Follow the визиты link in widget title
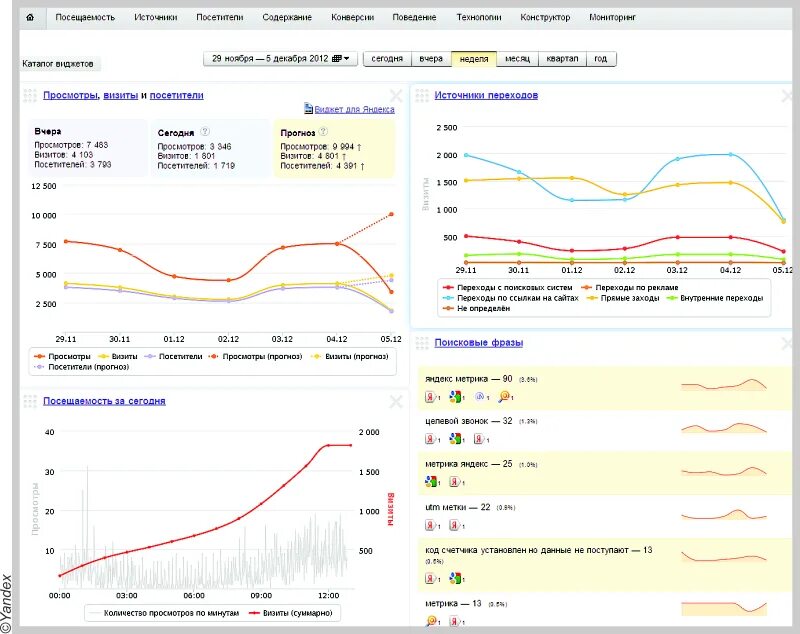 pyautogui.click(x=120, y=95)
